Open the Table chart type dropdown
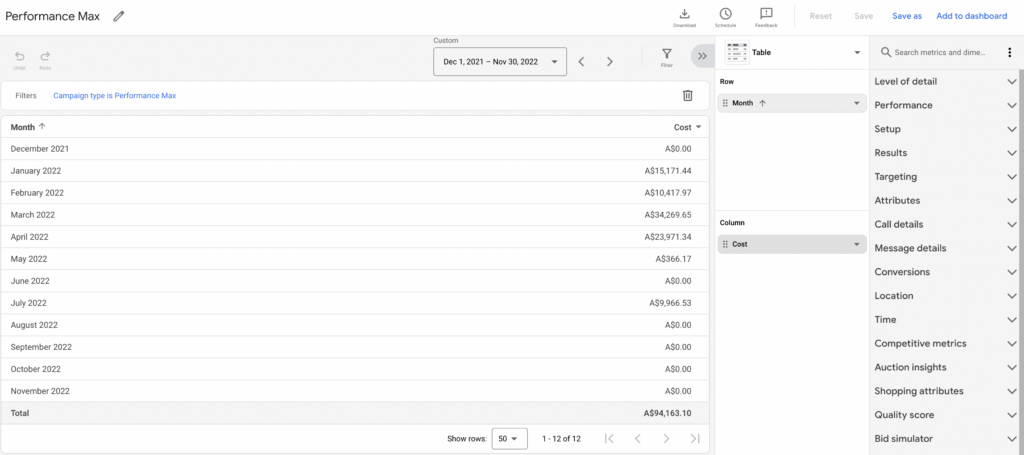The image size is (1024, 455). pyautogui.click(x=792, y=52)
